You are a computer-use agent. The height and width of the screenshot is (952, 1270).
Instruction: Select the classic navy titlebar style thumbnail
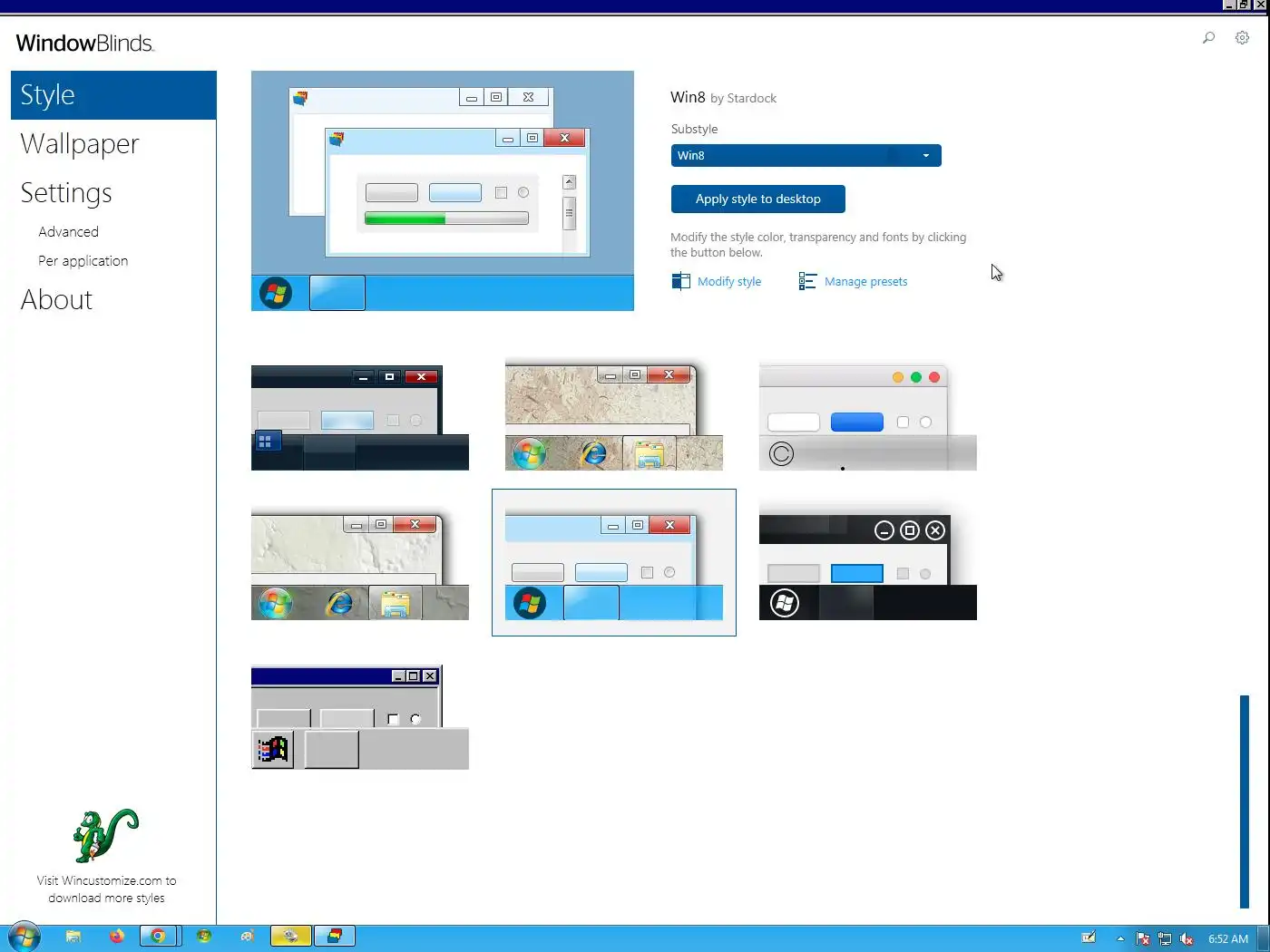360,717
